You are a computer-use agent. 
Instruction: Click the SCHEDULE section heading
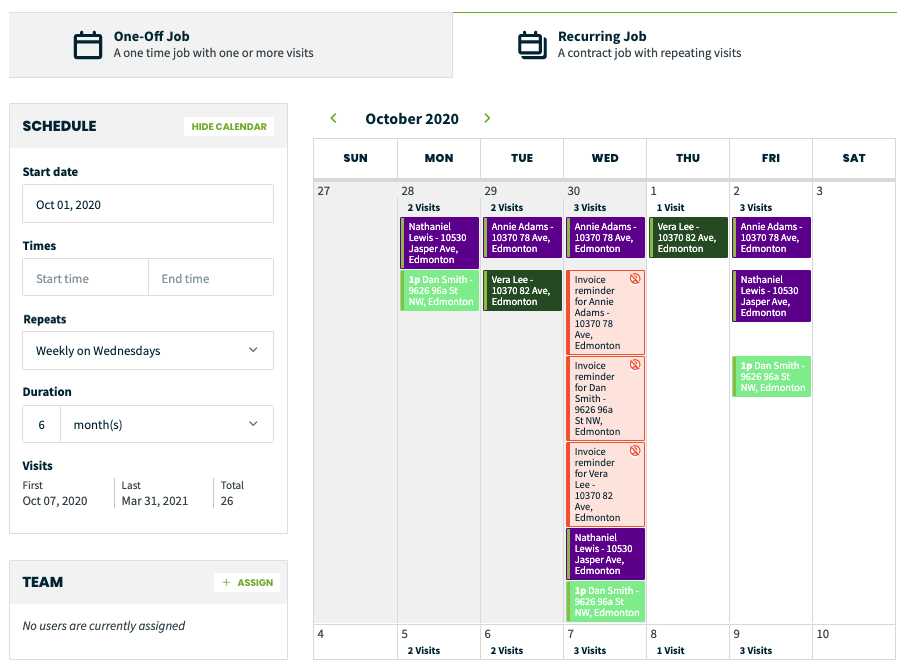pos(59,126)
